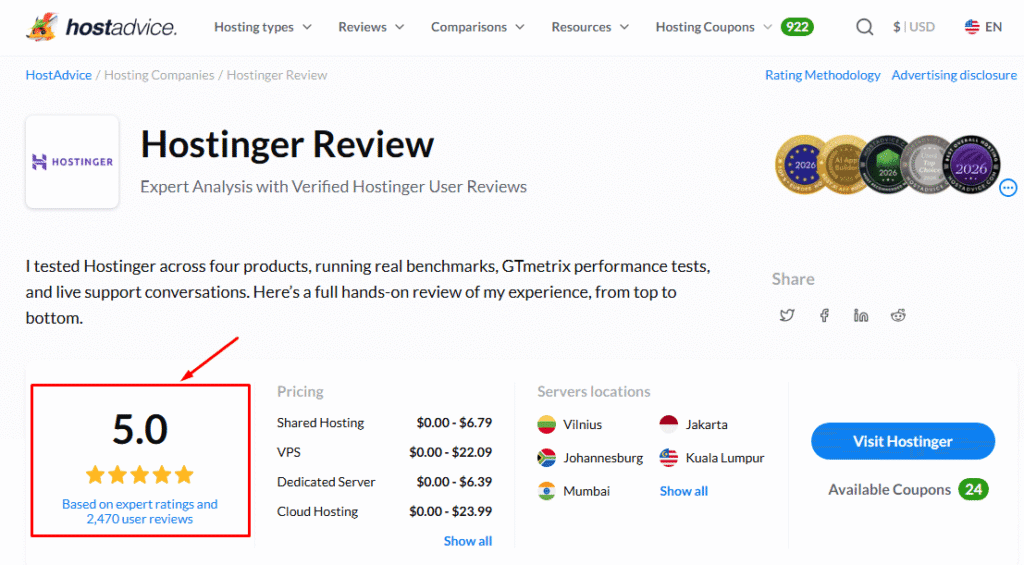Click the US flag language icon
This screenshot has height=565, width=1024.
pos(972,27)
